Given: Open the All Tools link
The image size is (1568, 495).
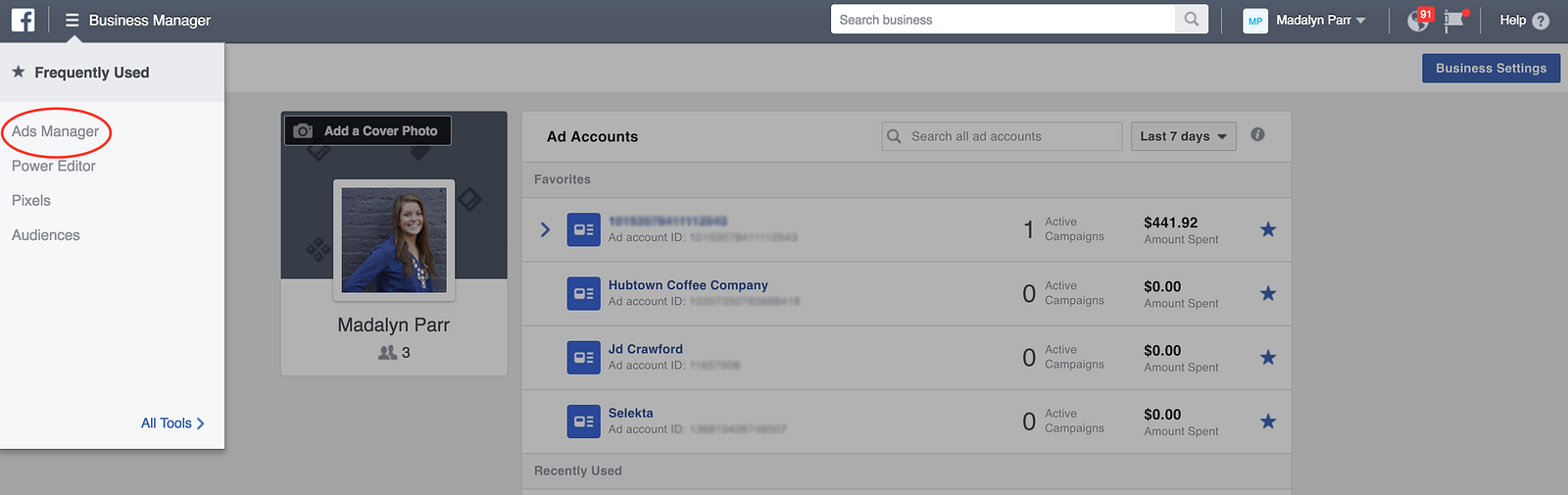Looking at the screenshot, I should tap(172, 423).
